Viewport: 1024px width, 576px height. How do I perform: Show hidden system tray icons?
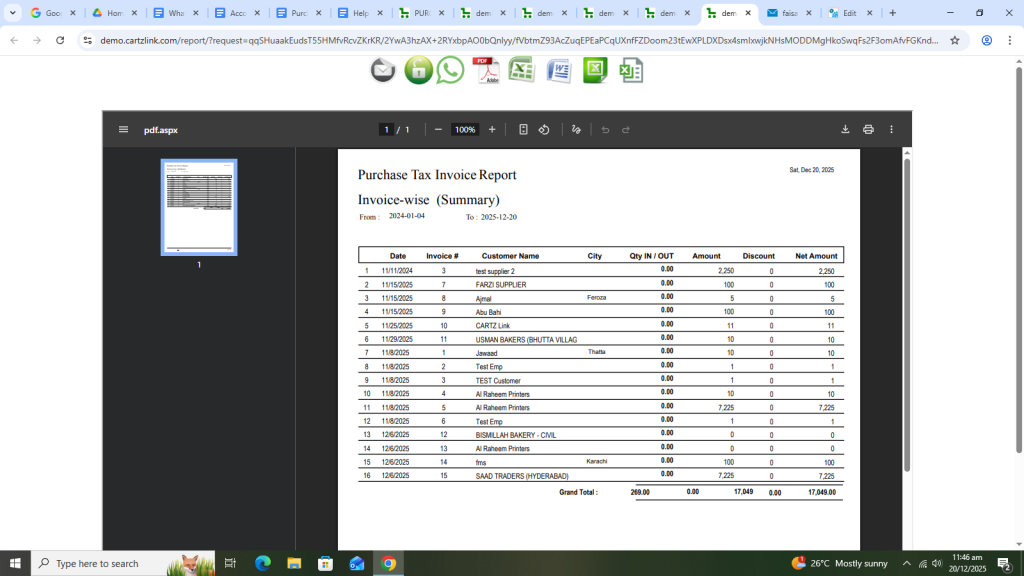906,564
